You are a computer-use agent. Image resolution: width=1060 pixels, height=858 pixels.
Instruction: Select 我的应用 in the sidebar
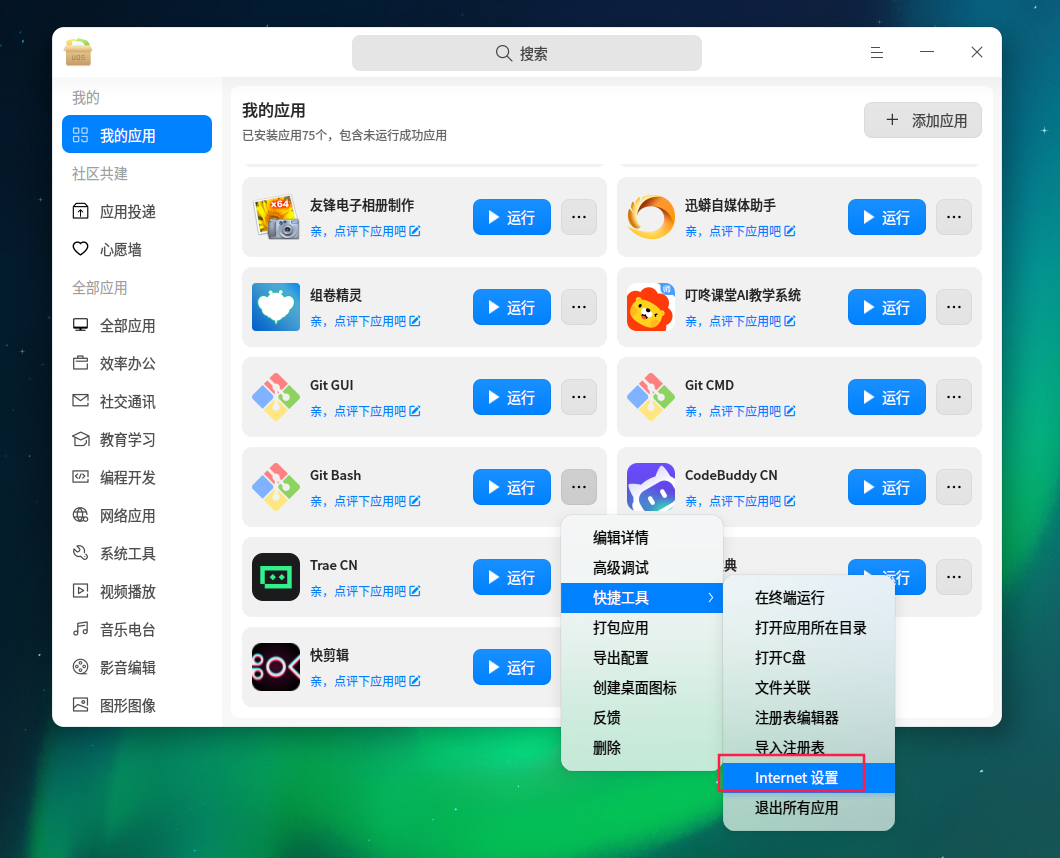click(x=137, y=135)
